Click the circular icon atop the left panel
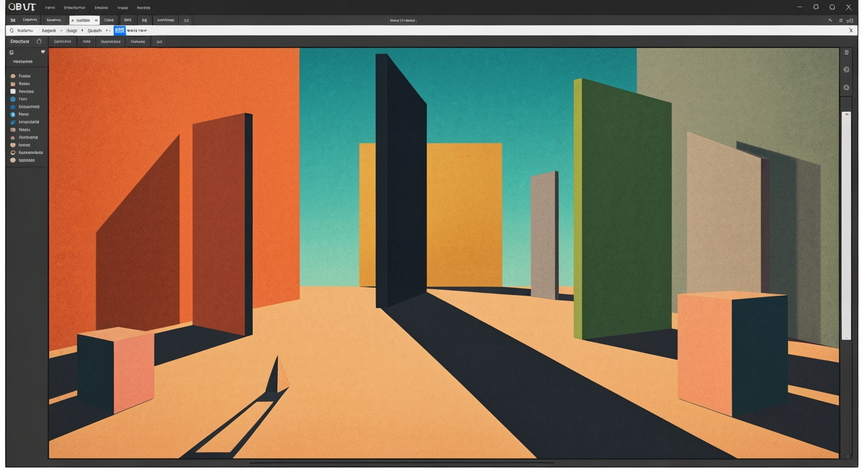 click(x=12, y=52)
